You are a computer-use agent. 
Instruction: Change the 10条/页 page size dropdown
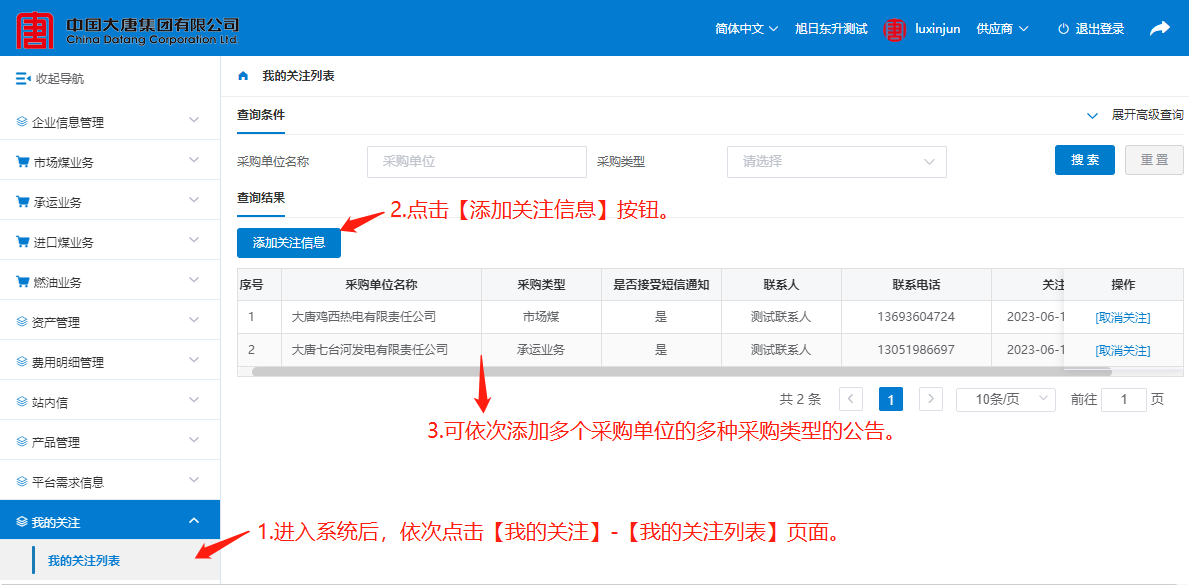(1005, 399)
